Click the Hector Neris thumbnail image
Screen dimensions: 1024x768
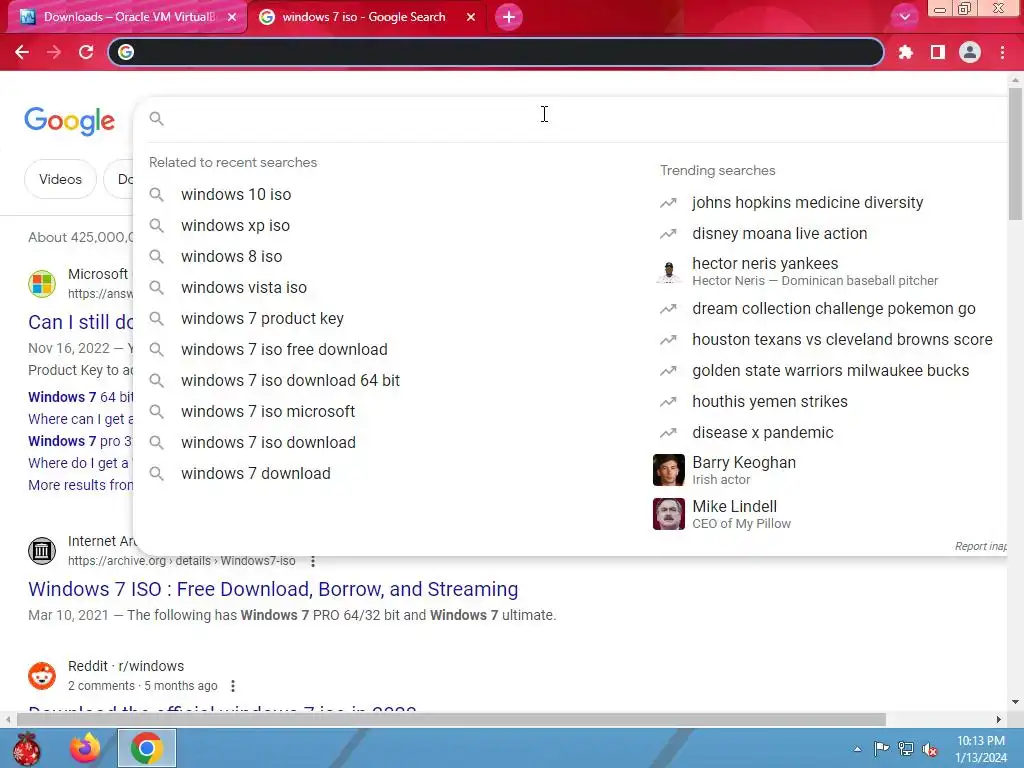pyautogui.click(x=669, y=272)
